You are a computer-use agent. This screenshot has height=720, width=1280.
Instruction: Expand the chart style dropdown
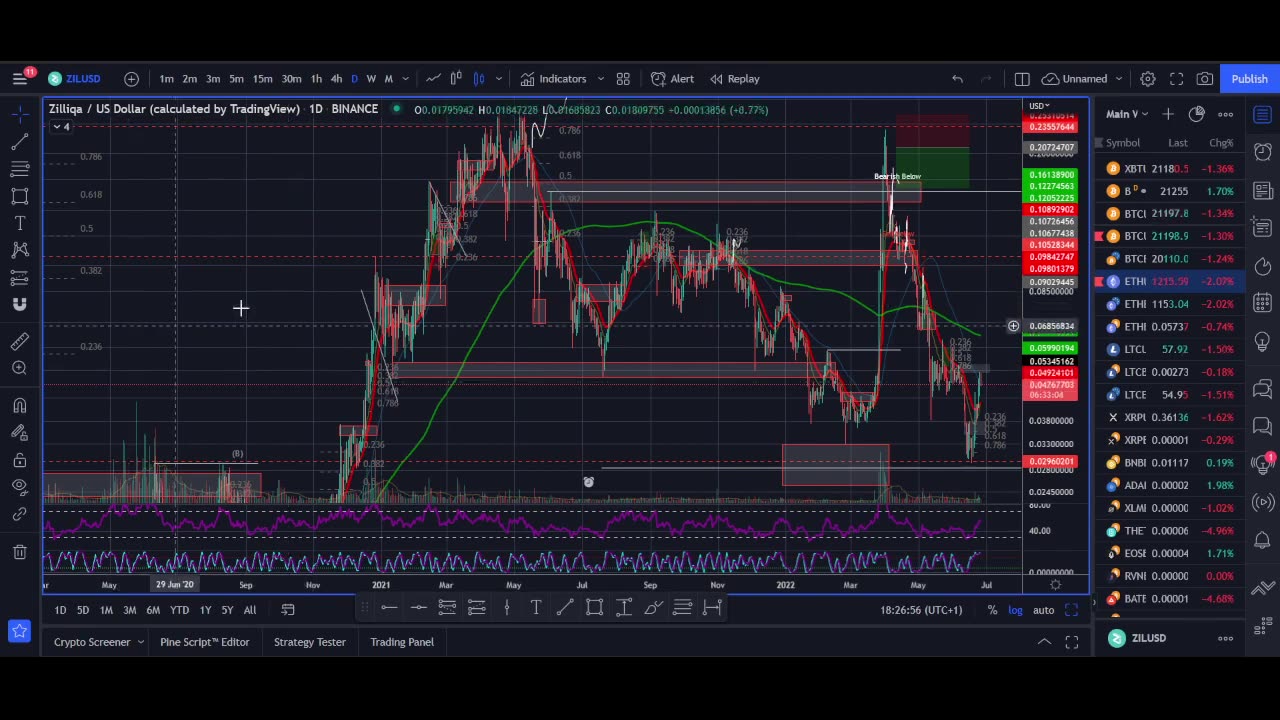pos(498,79)
